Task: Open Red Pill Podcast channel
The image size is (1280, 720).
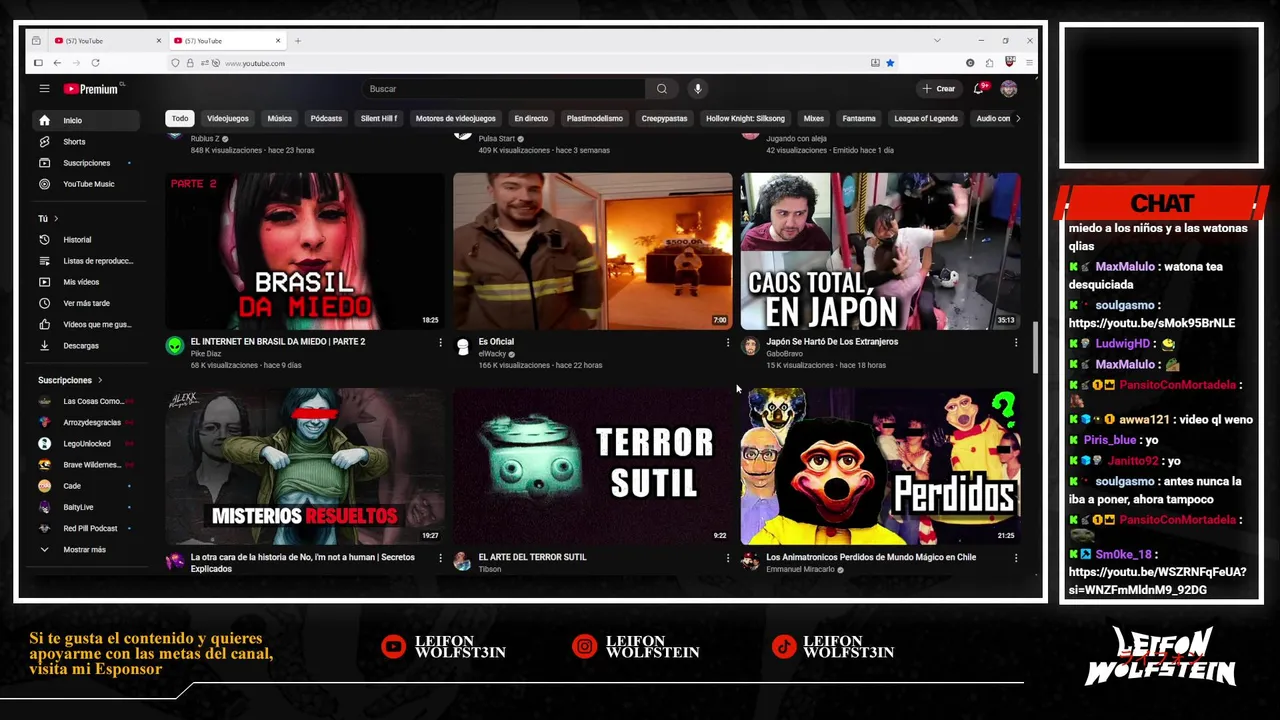Action: tap(86, 528)
